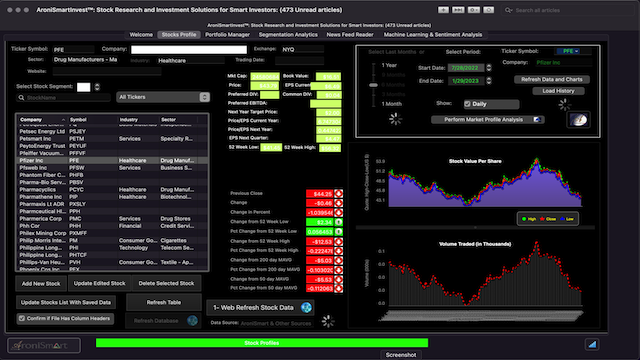Screen dimensions: 640x360
Task: Click the Search all articles field
Action: [x=567, y=10]
